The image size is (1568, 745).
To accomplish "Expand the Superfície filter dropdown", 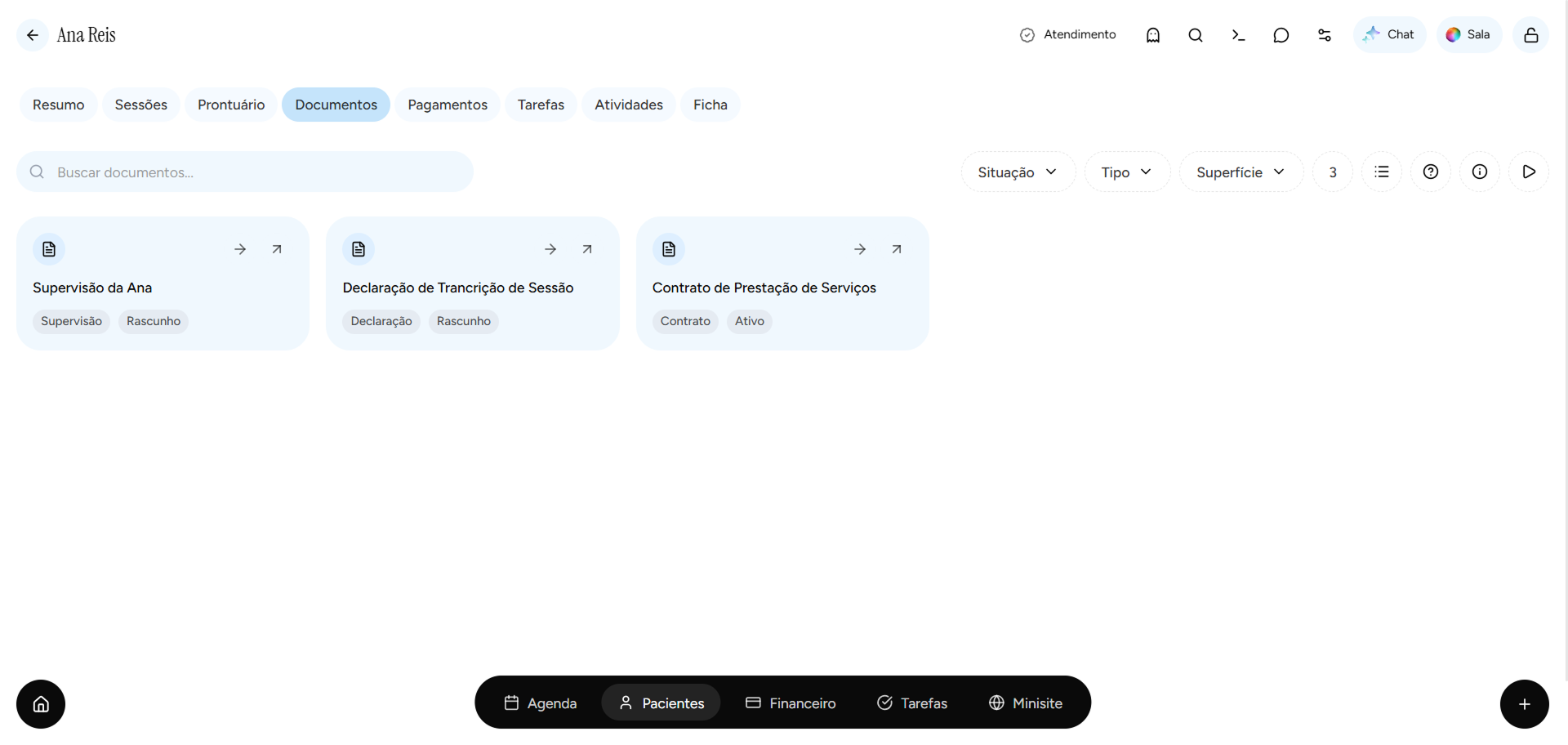I will pyautogui.click(x=1241, y=172).
